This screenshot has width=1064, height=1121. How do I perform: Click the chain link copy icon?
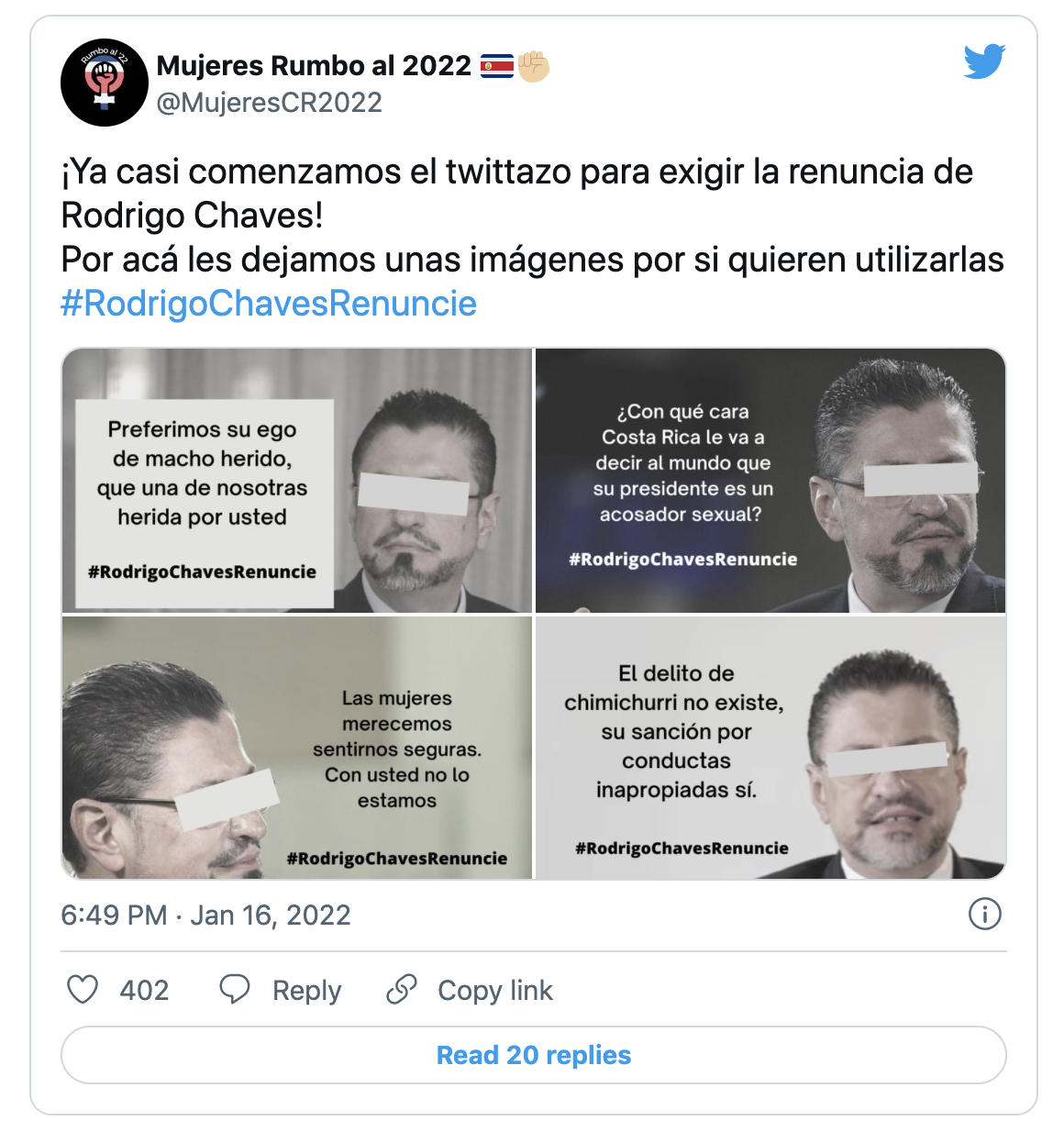tap(402, 989)
